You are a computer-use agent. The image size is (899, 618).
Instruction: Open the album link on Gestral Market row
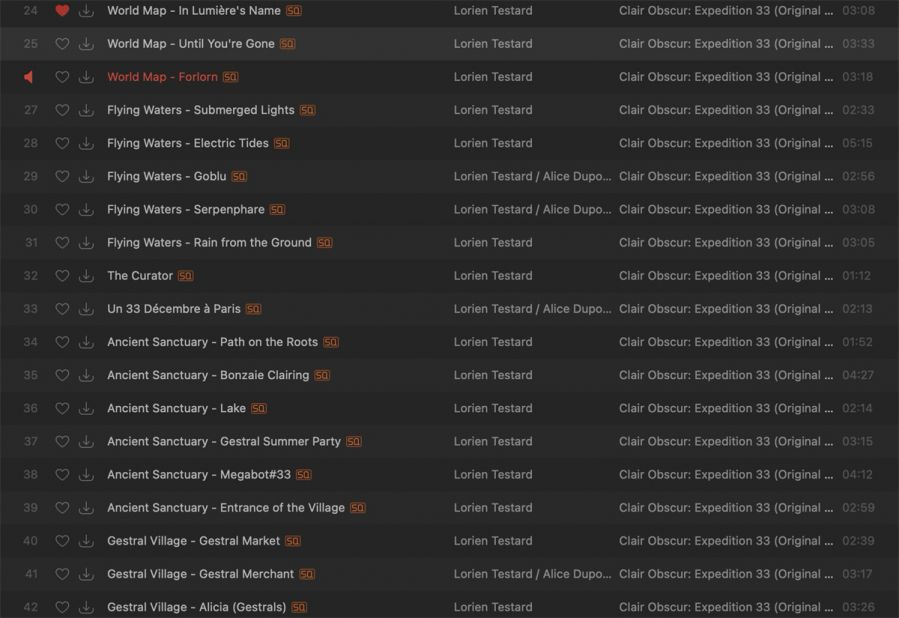726,541
